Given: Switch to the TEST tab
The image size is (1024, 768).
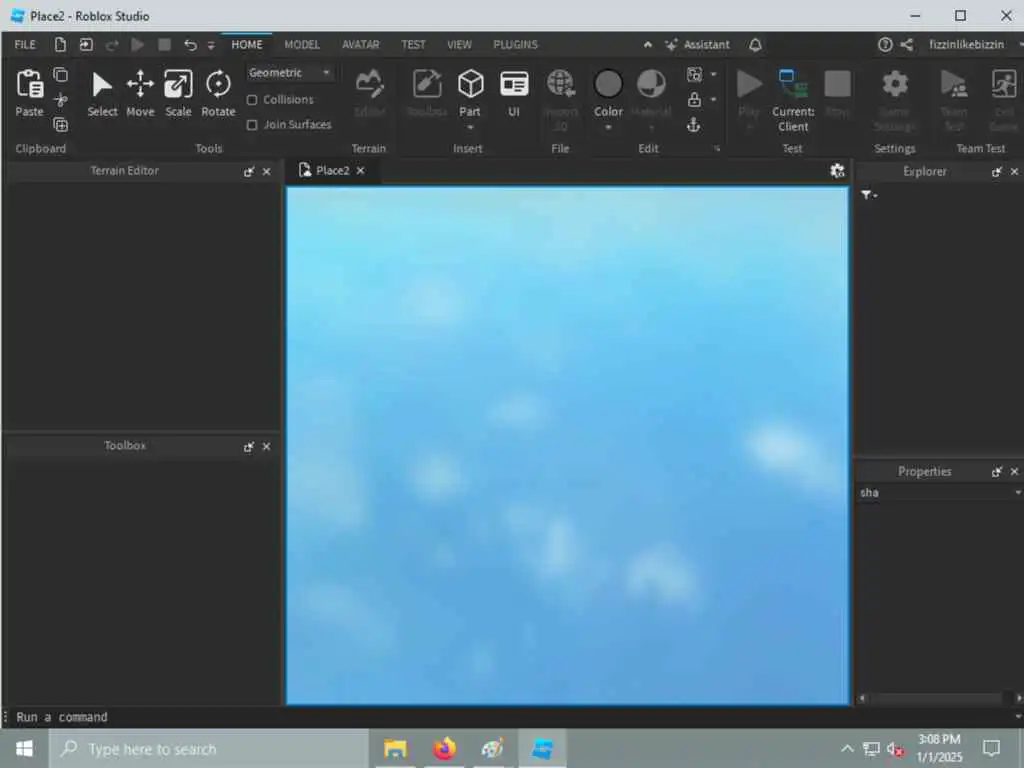Looking at the screenshot, I should pos(413,44).
